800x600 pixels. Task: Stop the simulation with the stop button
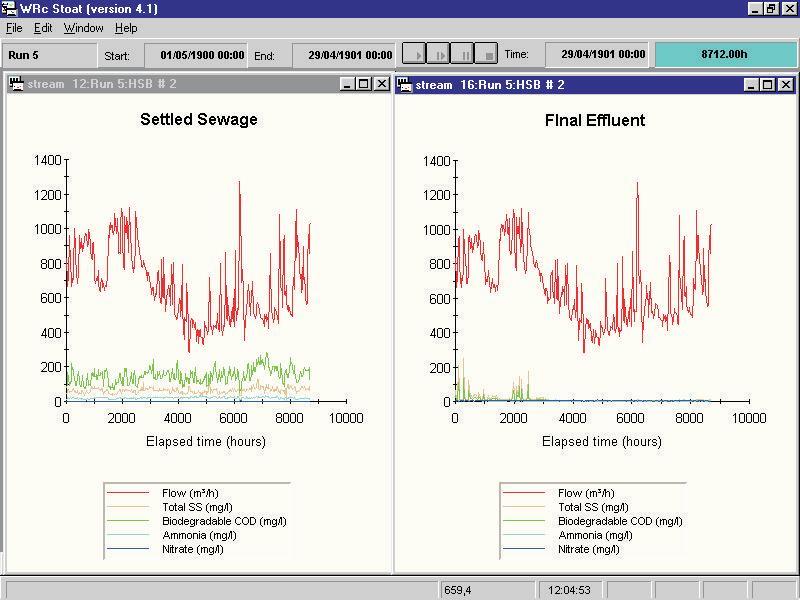(x=486, y=54)
